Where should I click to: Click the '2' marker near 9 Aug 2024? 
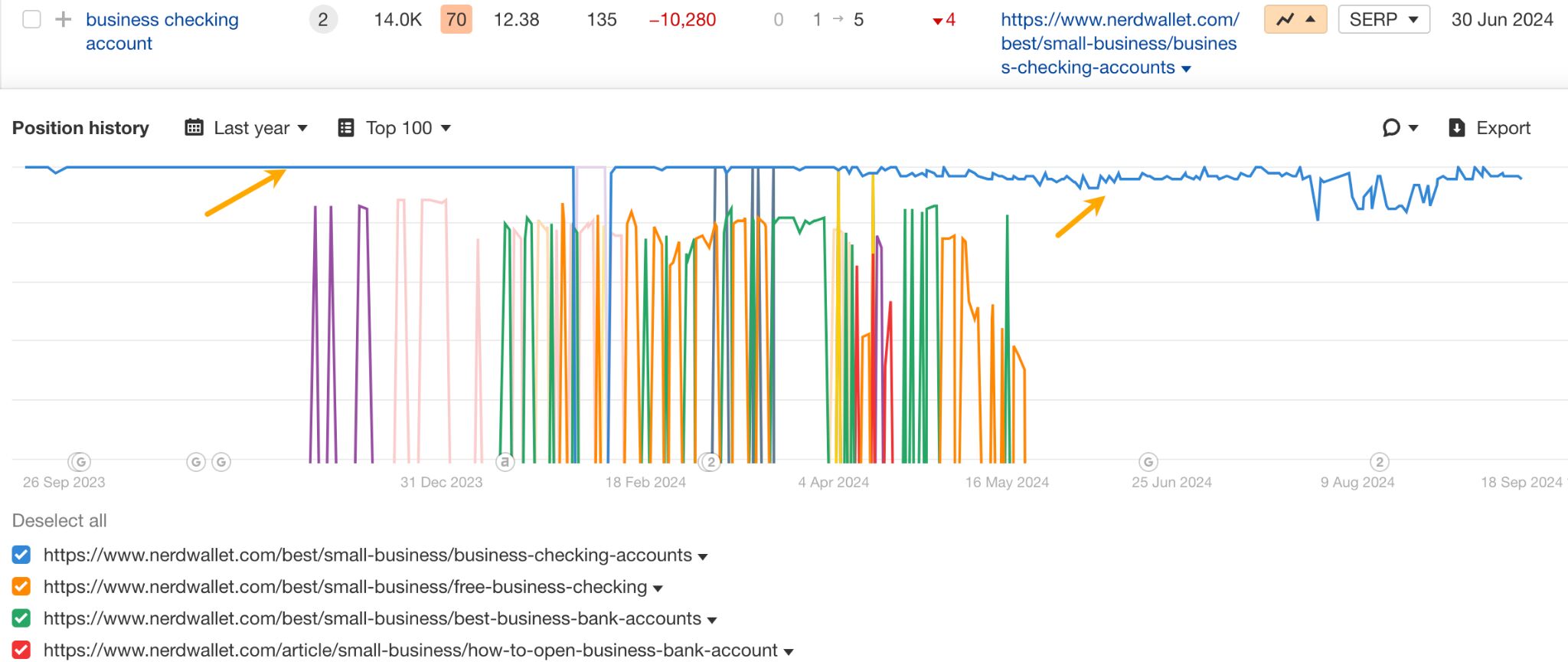pyautogui.click(x=1379, y=462)
